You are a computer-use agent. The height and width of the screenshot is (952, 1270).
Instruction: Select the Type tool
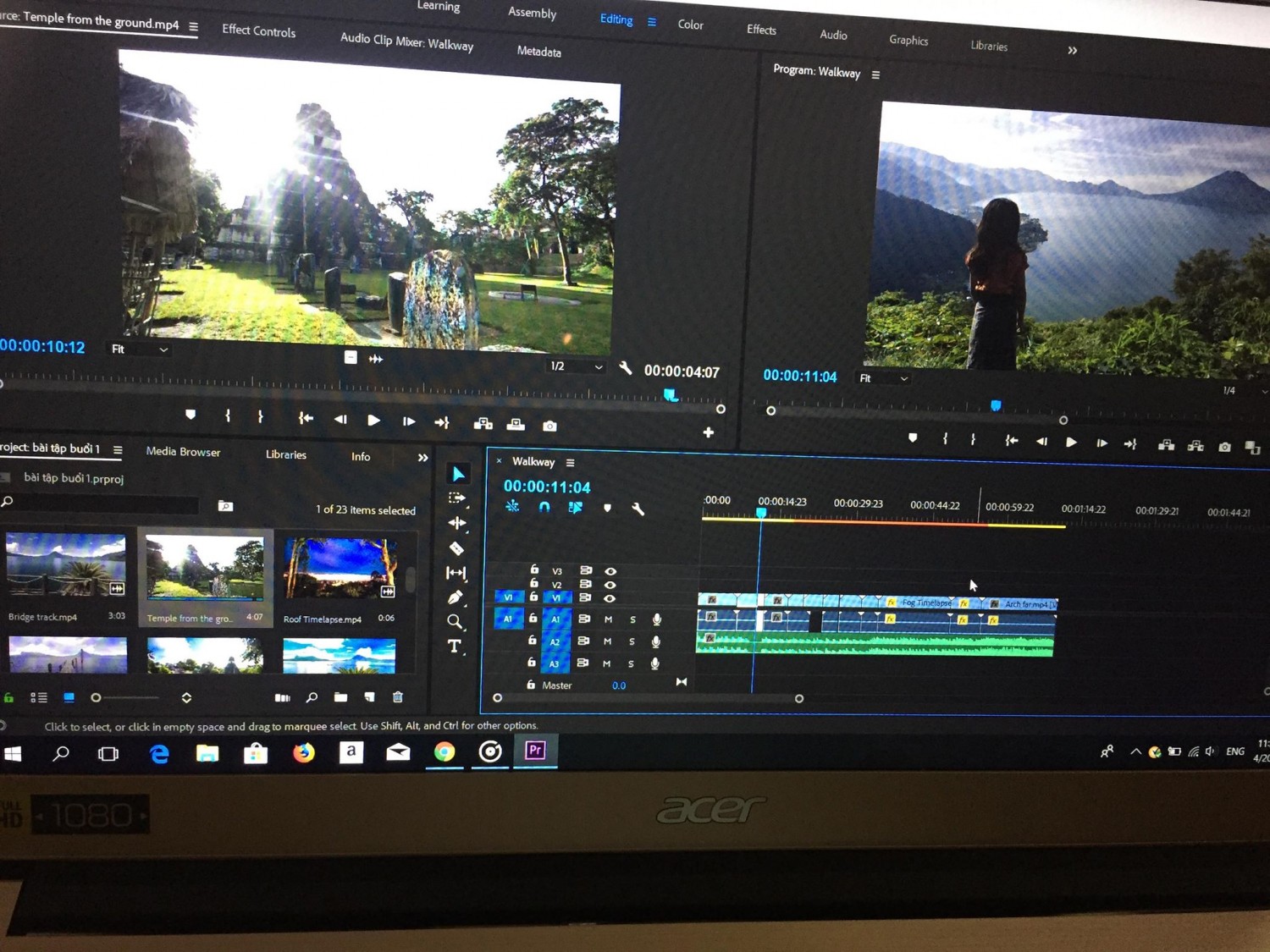(455, 647)
